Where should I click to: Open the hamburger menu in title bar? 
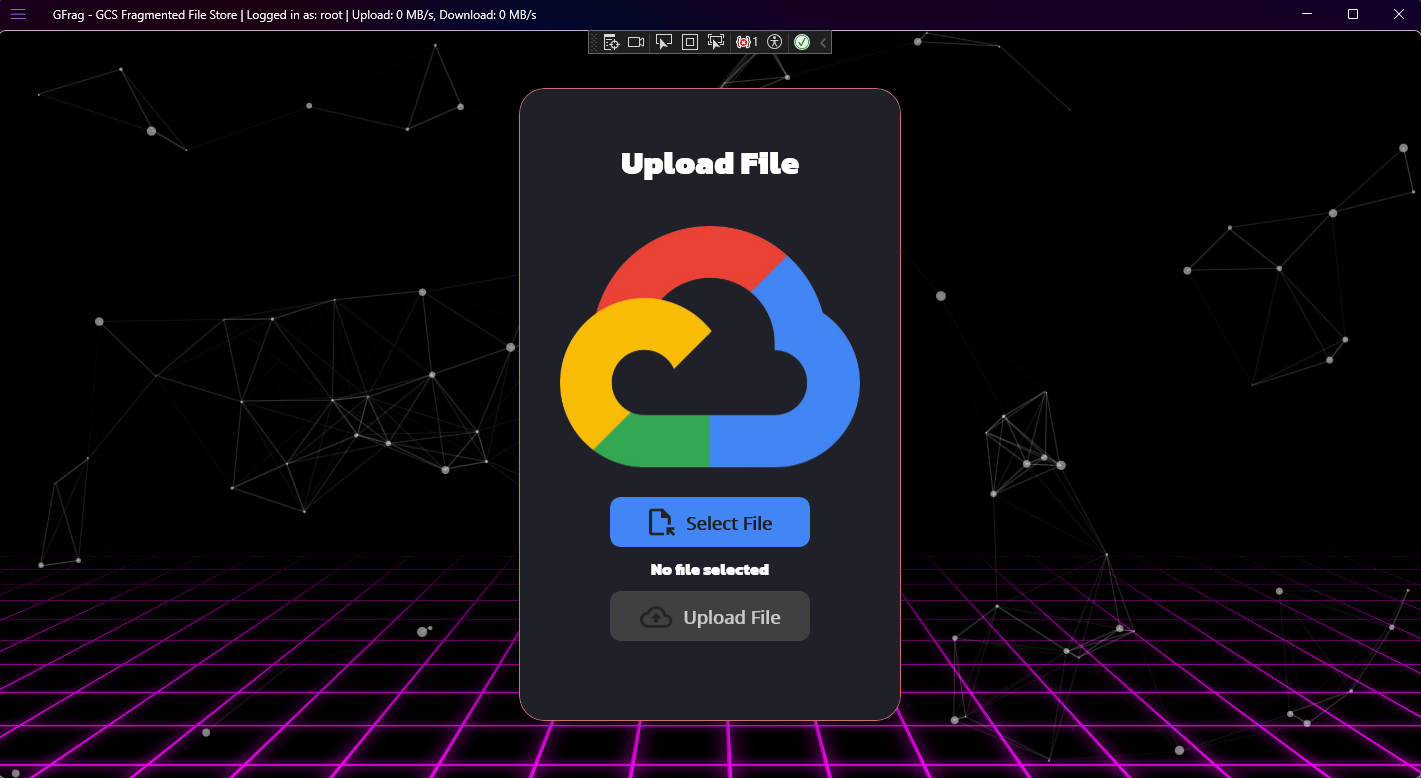[18, 14]
